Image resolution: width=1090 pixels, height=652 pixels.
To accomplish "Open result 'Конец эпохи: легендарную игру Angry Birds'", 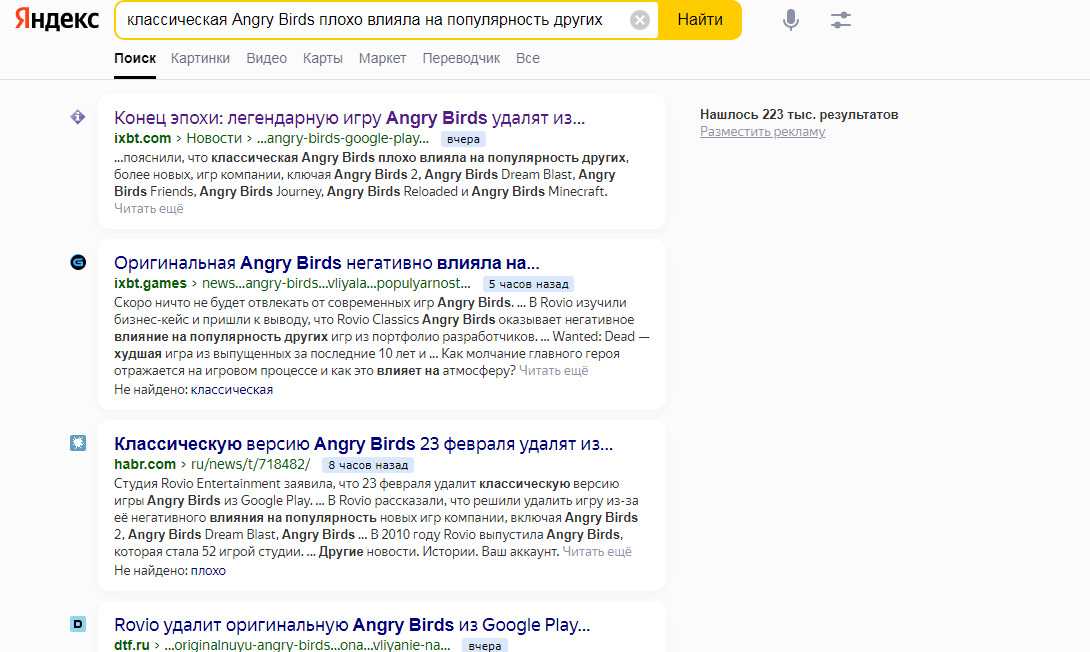I will [x=350, y=118].
